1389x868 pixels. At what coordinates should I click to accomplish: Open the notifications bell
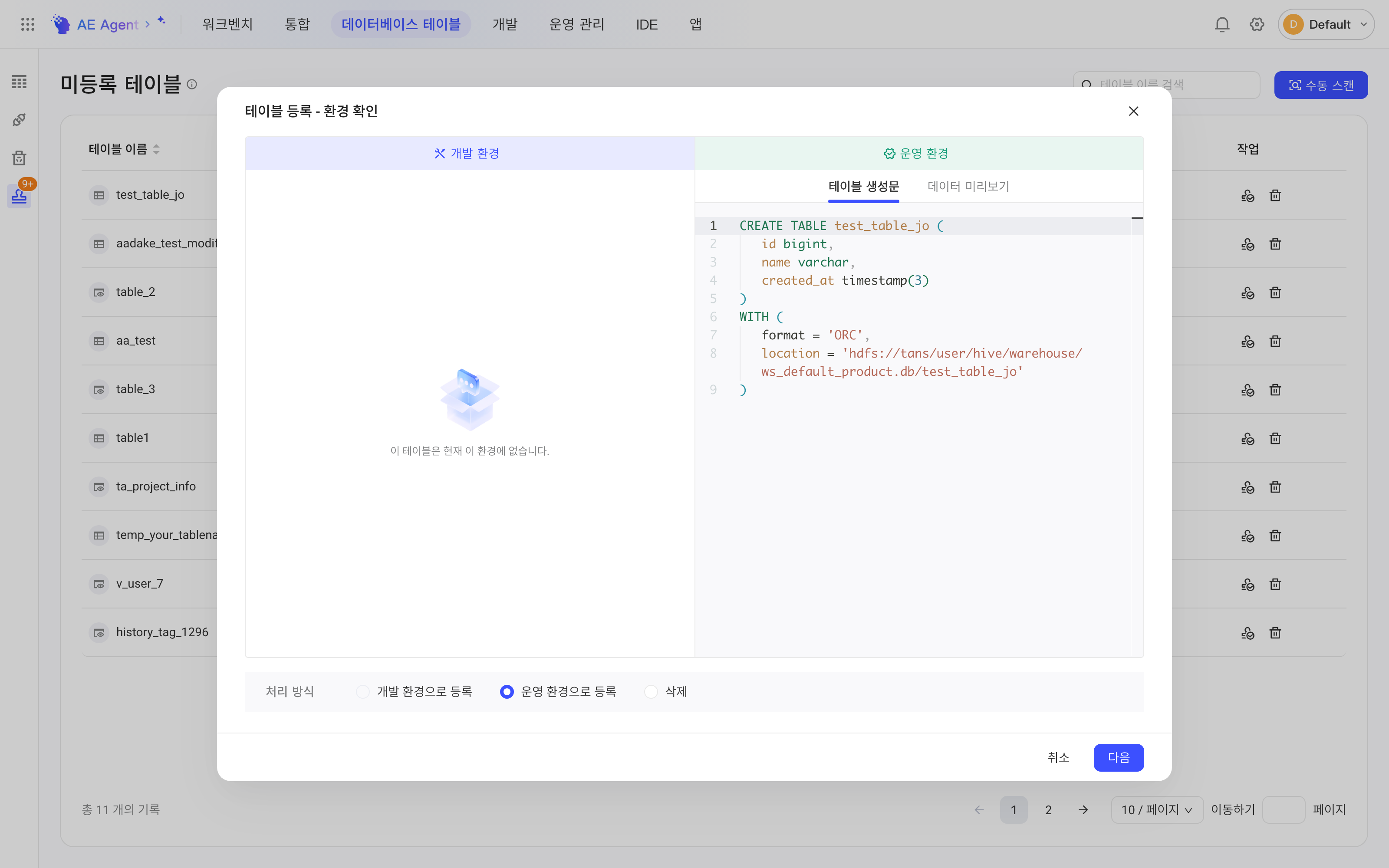coord(1222,24)
